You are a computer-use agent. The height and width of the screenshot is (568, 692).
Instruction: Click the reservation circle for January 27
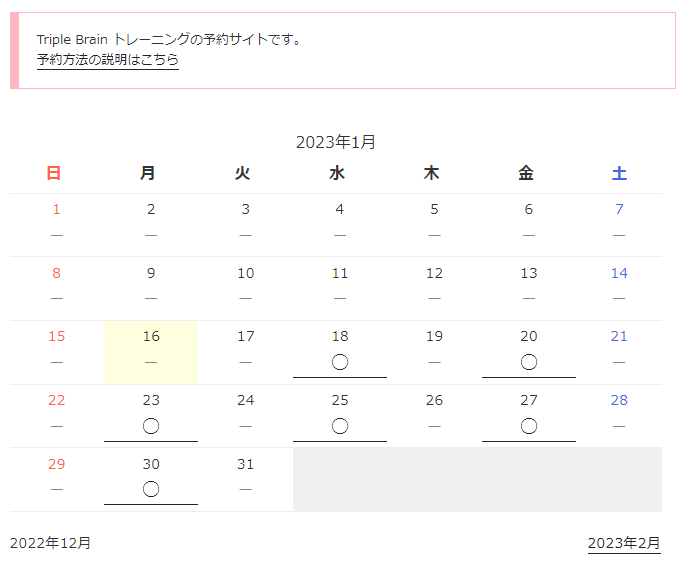coord(529,426)
